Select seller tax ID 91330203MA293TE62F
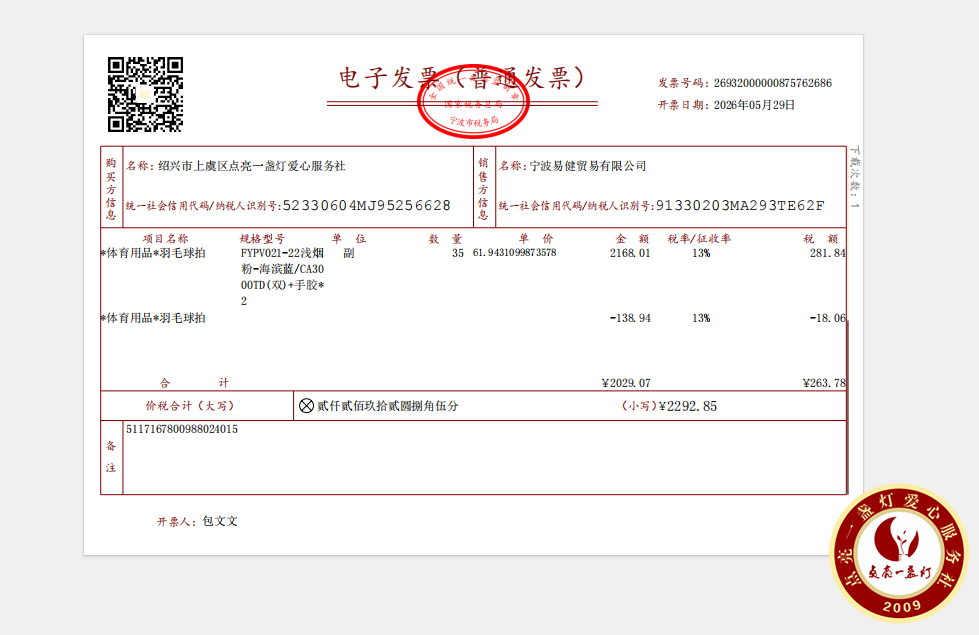The image size is (979, 635). [x=740, y=205]
